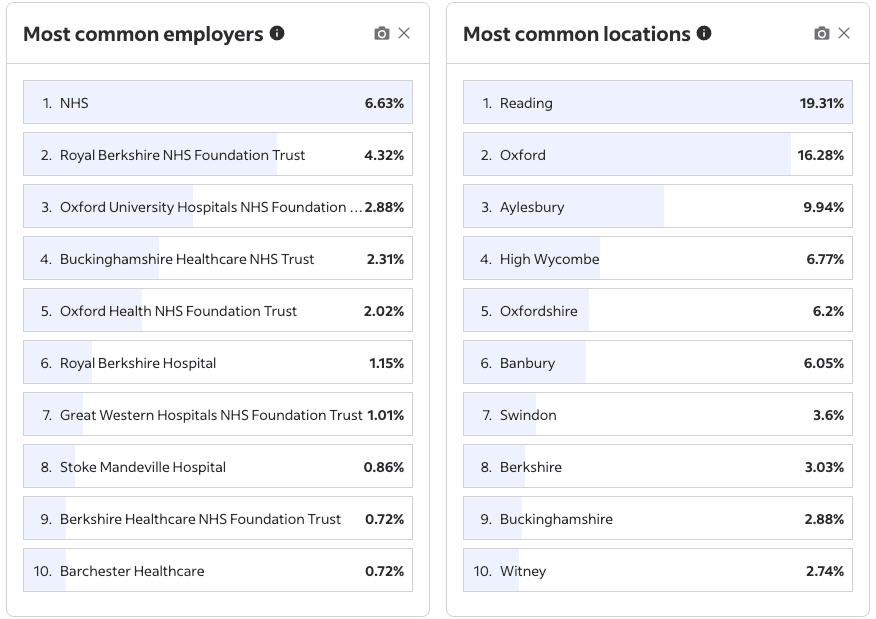Click camera snapshot icon in employers panel

click(x=381, y=33)
